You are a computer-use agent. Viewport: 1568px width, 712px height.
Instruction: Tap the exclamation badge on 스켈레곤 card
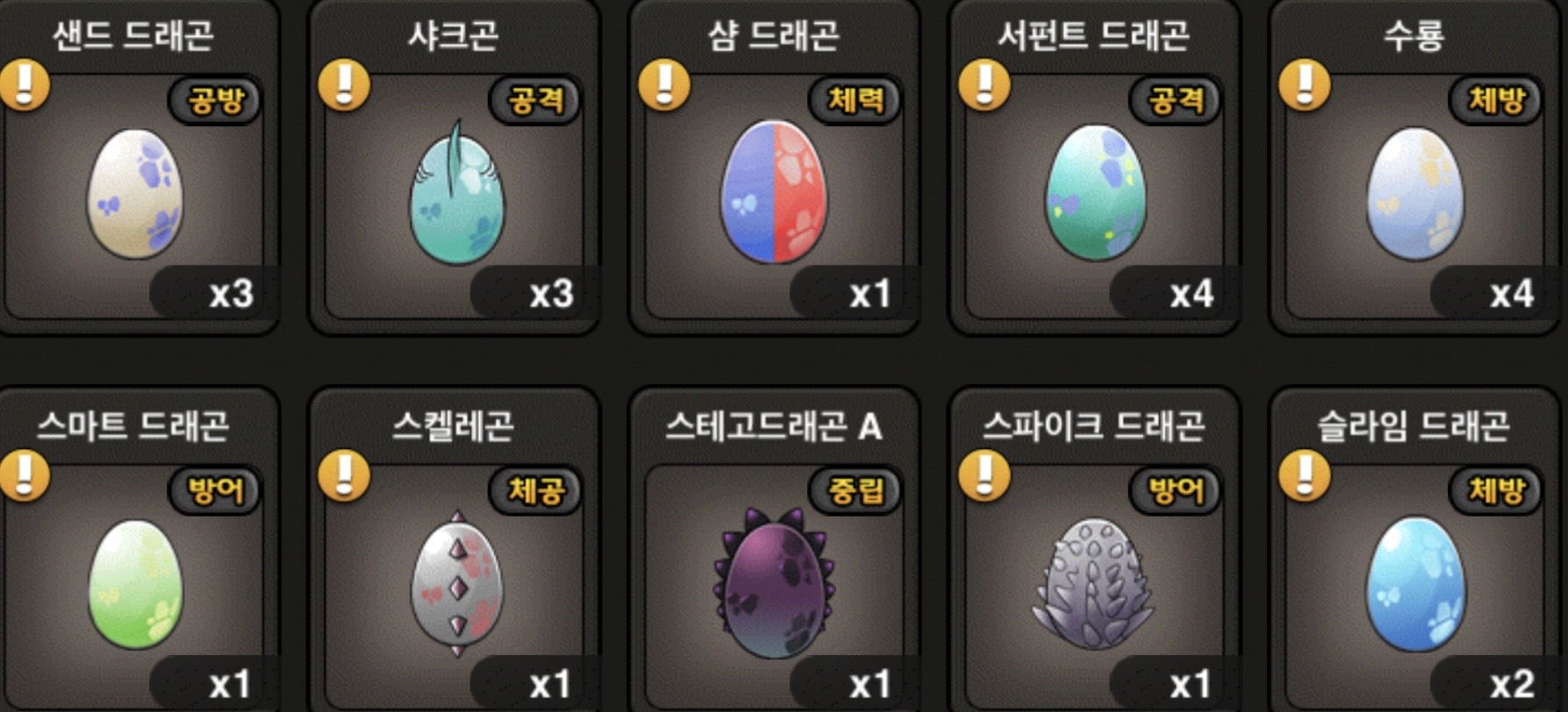coord(344,476)
